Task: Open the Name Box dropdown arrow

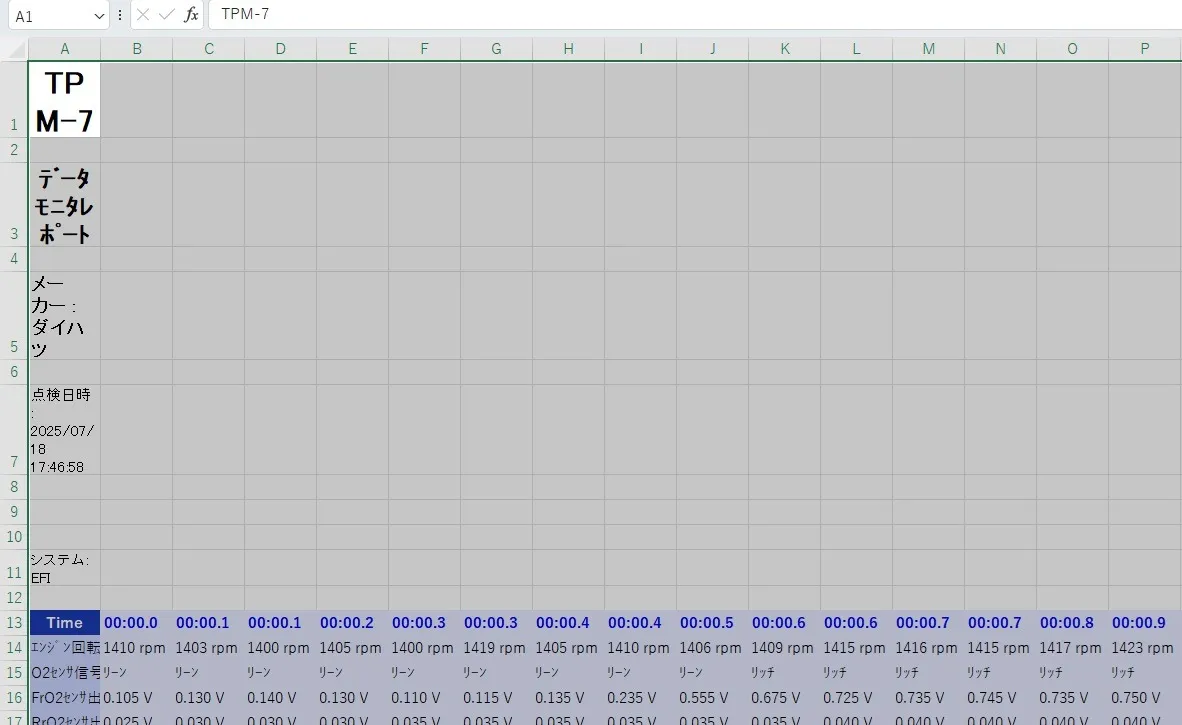Action: (x=99, y=16)
